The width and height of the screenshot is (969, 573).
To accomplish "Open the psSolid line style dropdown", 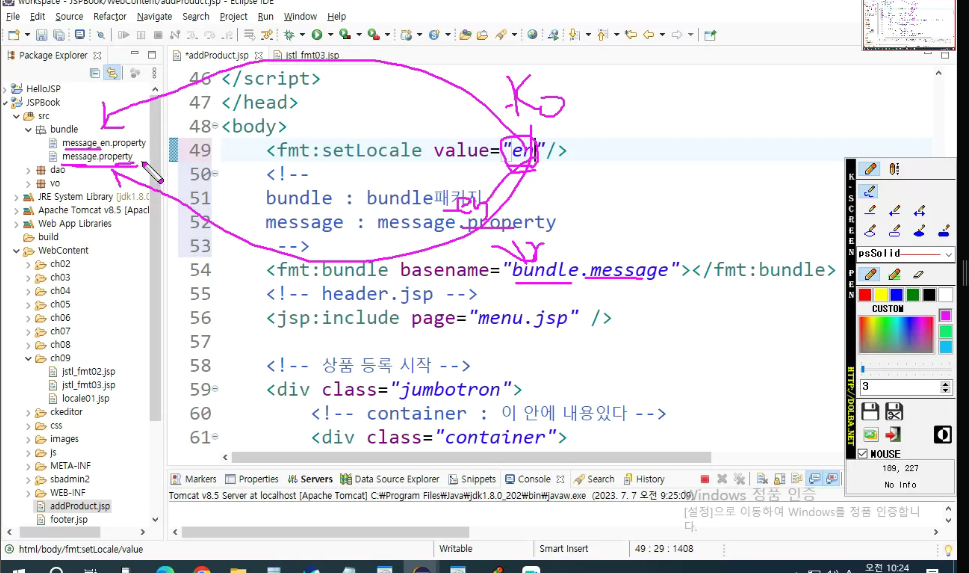I will click(x=948, y=253).
